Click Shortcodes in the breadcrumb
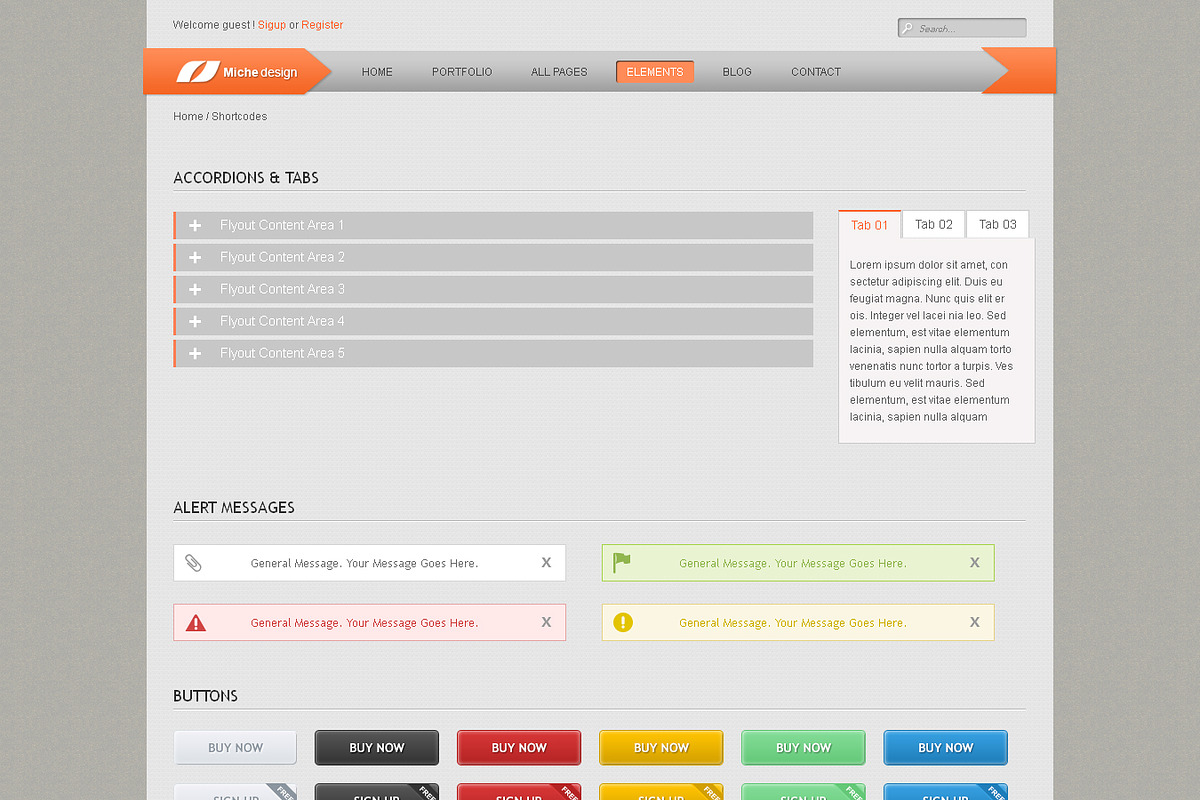The width and height of the screenshot is (1200, 800). 240,117
